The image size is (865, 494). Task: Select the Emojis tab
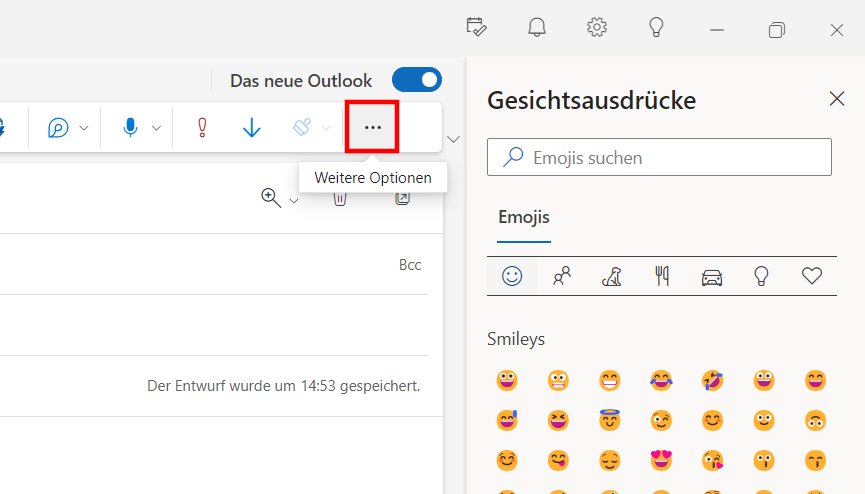coord(524,217)
